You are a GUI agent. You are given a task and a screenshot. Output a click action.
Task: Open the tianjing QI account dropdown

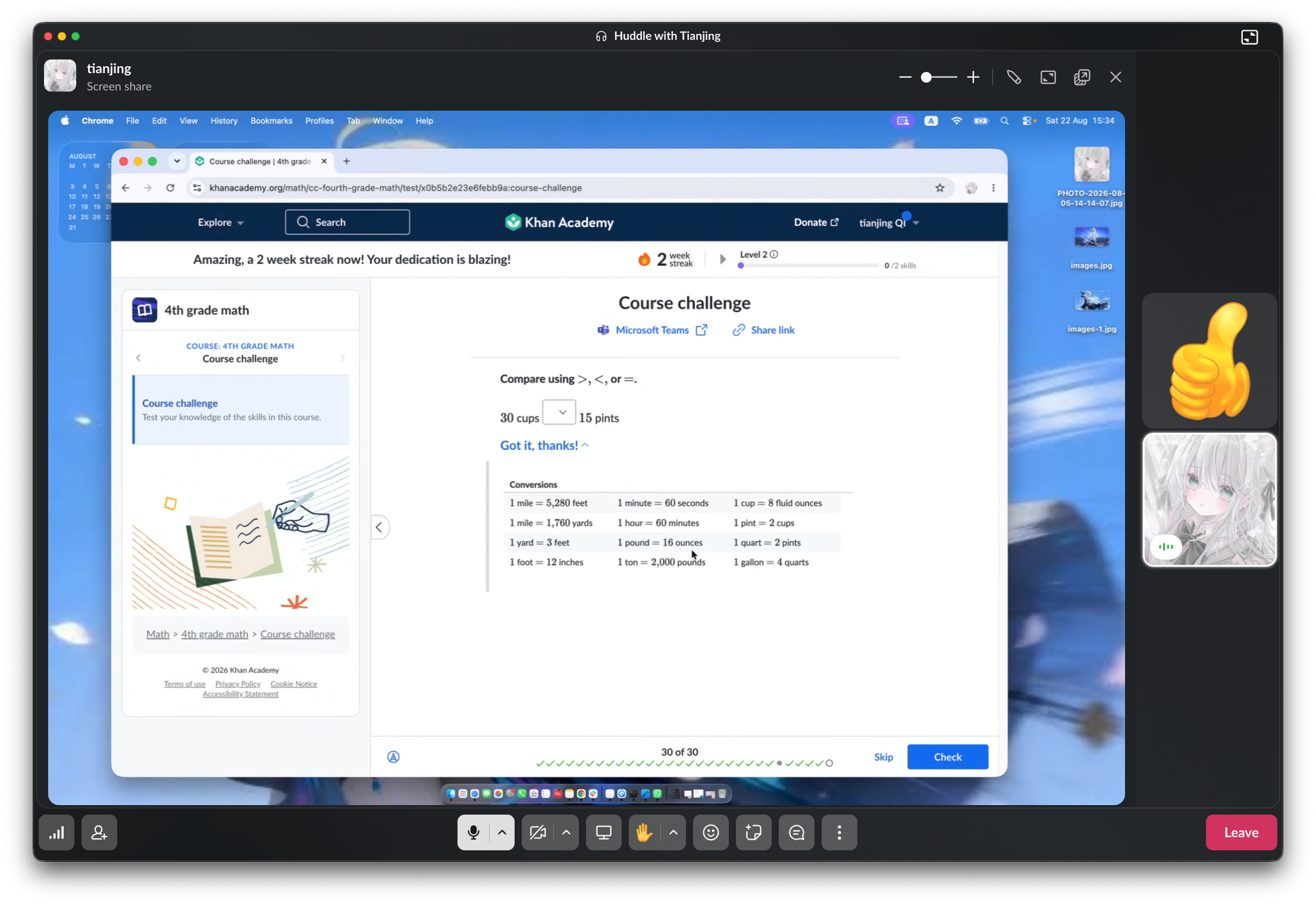point(889,222)
